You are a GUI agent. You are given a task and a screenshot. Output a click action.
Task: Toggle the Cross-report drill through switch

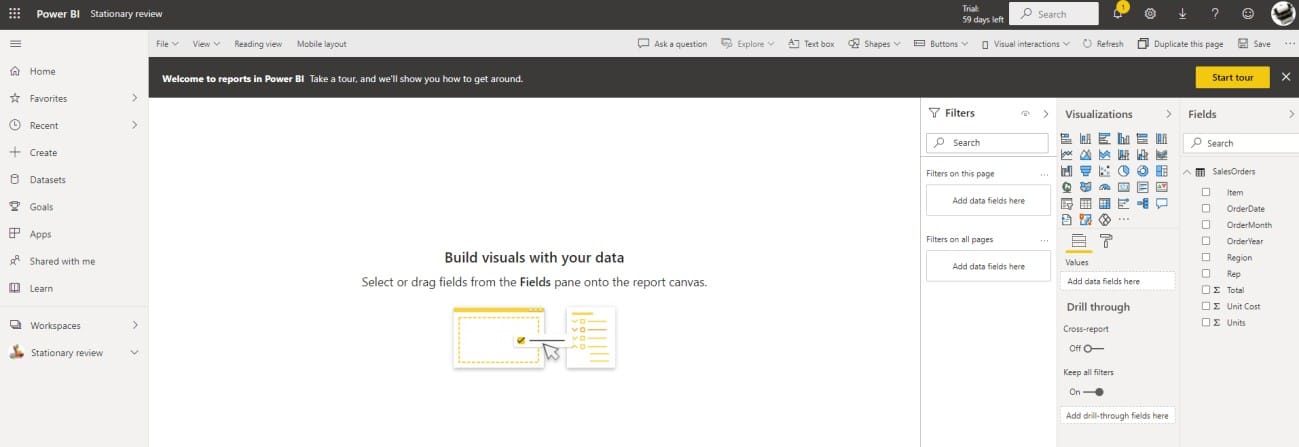[1094, 348]
